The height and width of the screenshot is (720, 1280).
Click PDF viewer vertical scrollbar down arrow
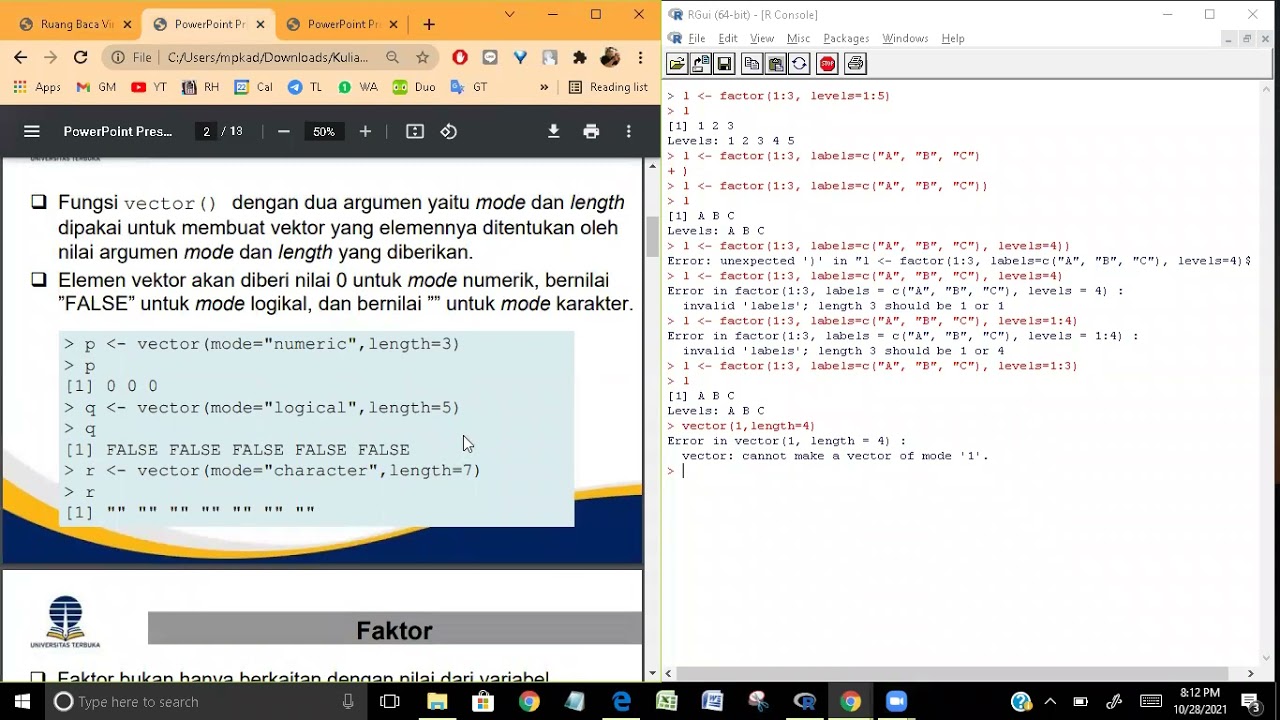tap(653, 673)
